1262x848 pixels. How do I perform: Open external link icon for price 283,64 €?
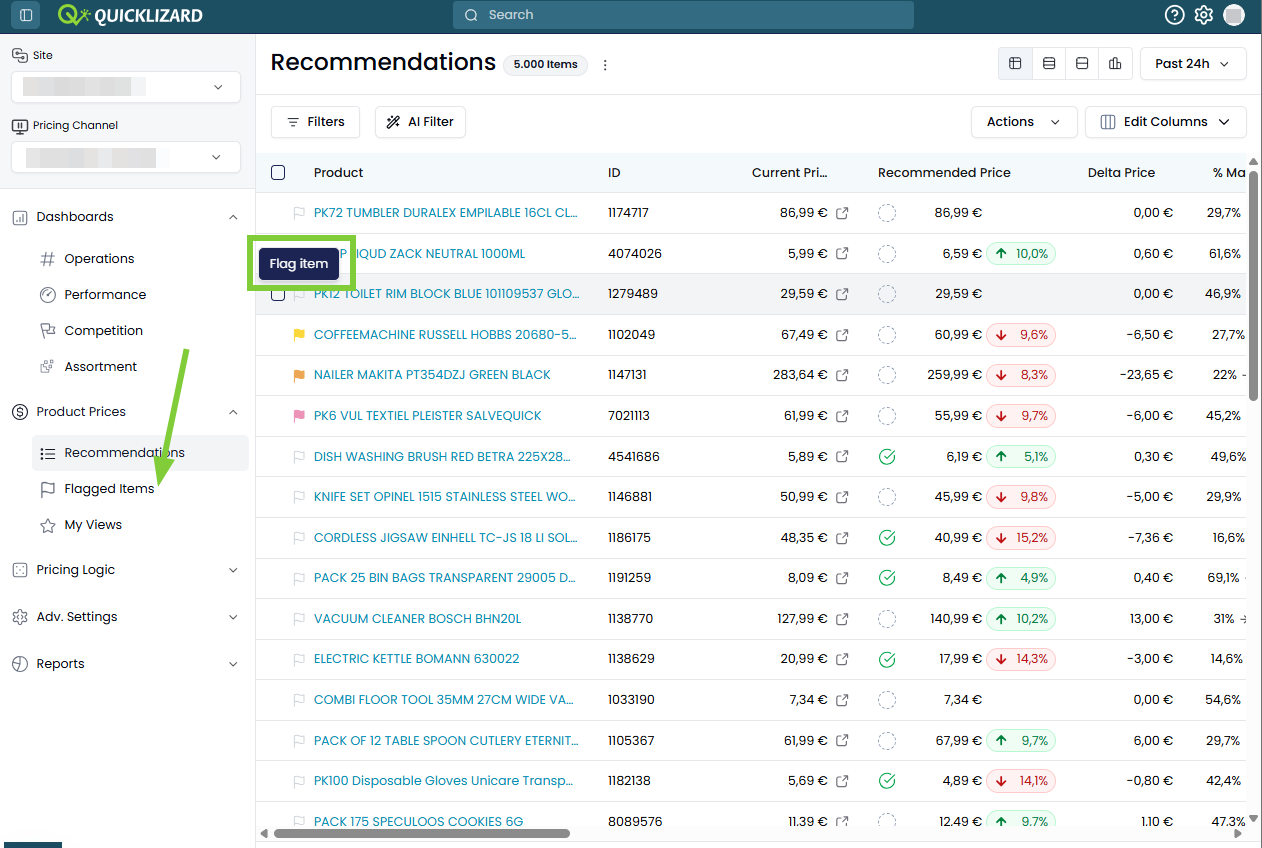(x=842, y=375)
